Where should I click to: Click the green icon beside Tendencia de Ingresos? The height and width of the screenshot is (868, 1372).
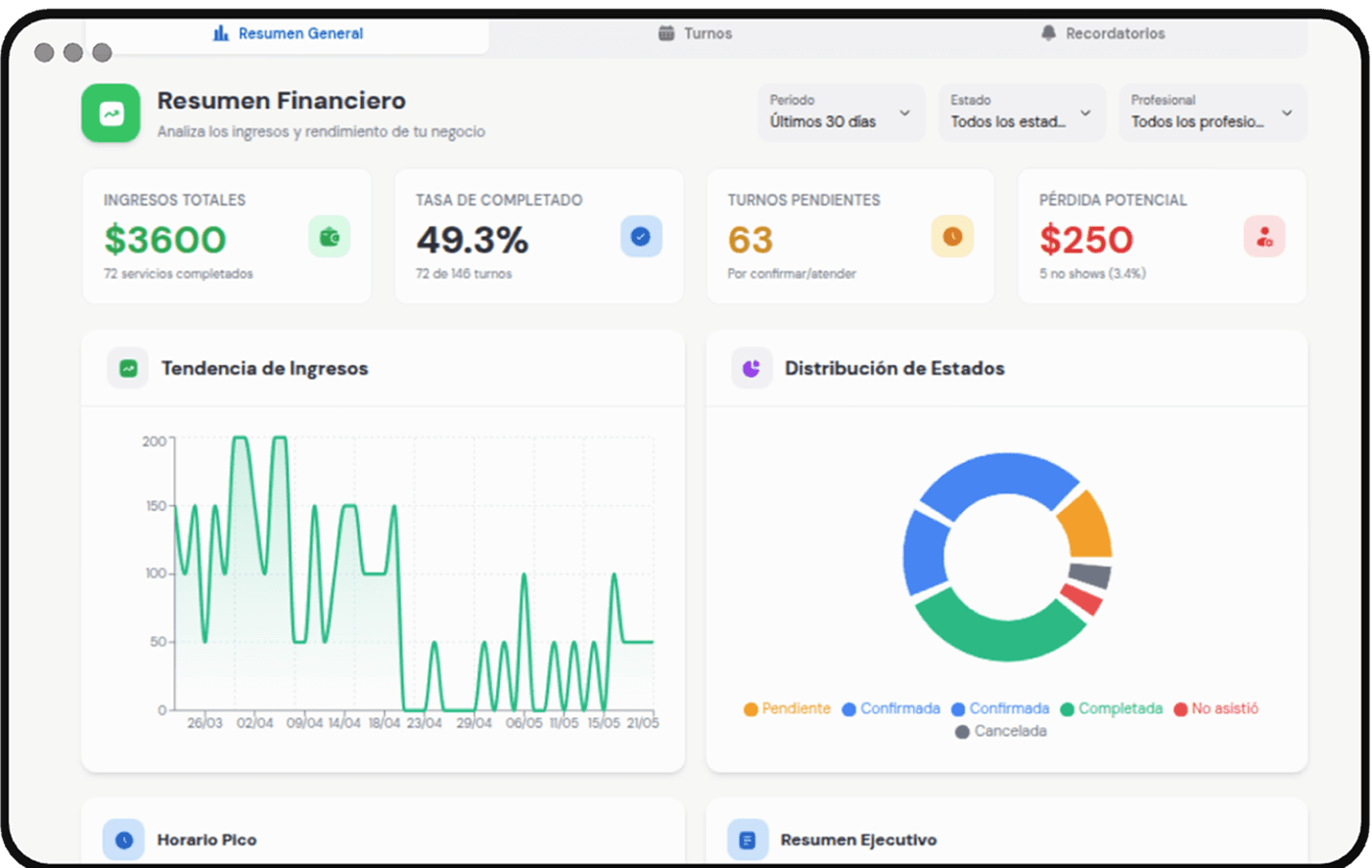coord(128,369)
